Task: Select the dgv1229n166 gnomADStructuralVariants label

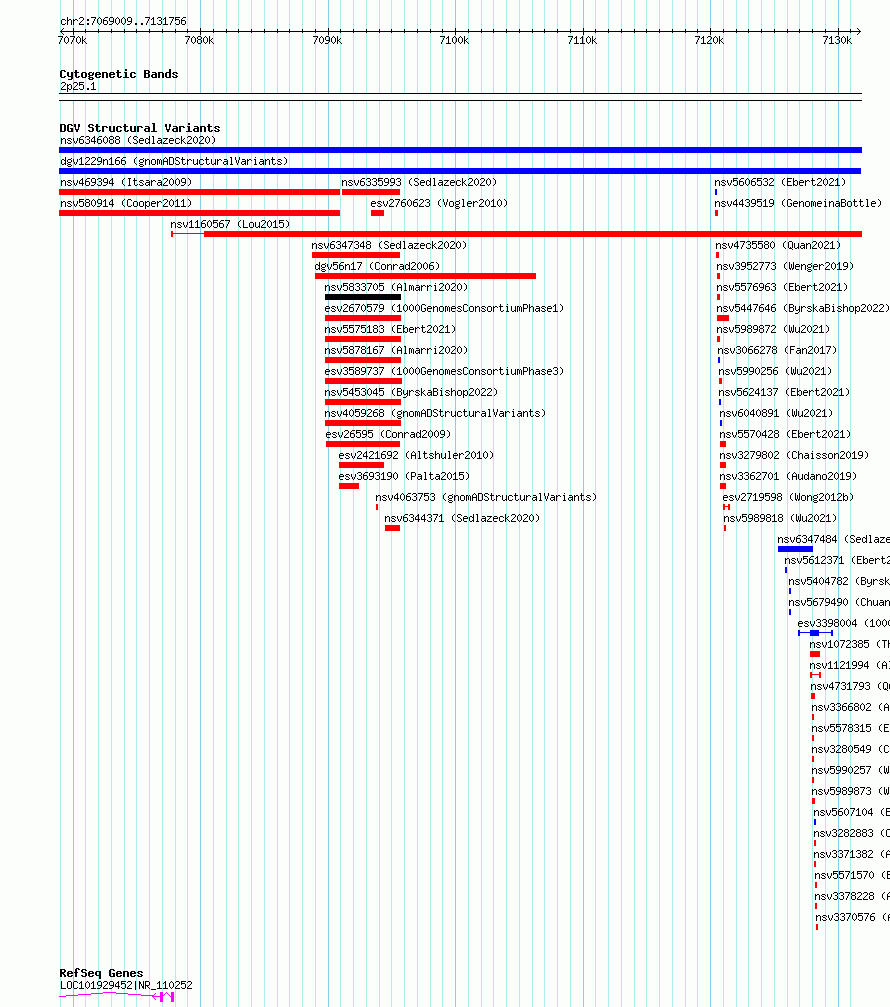Action: [174, 161]
